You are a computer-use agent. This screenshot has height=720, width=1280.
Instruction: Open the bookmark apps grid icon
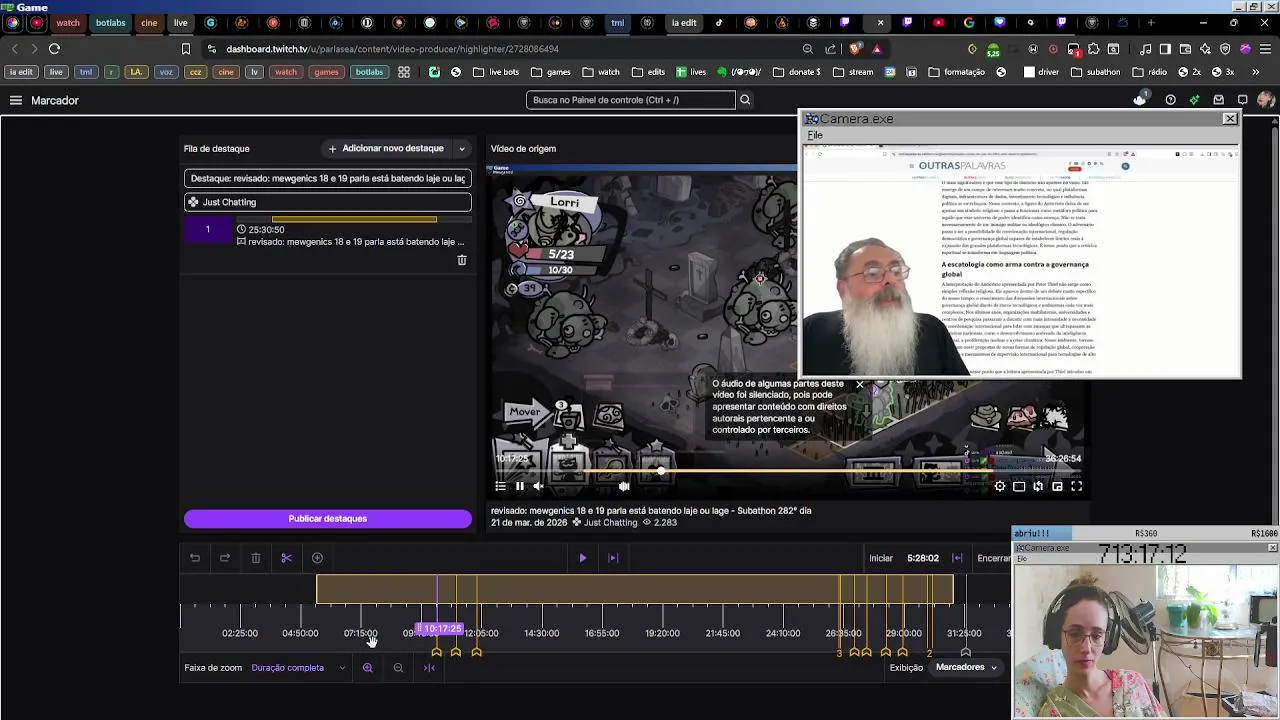click(x=404, y=72)
